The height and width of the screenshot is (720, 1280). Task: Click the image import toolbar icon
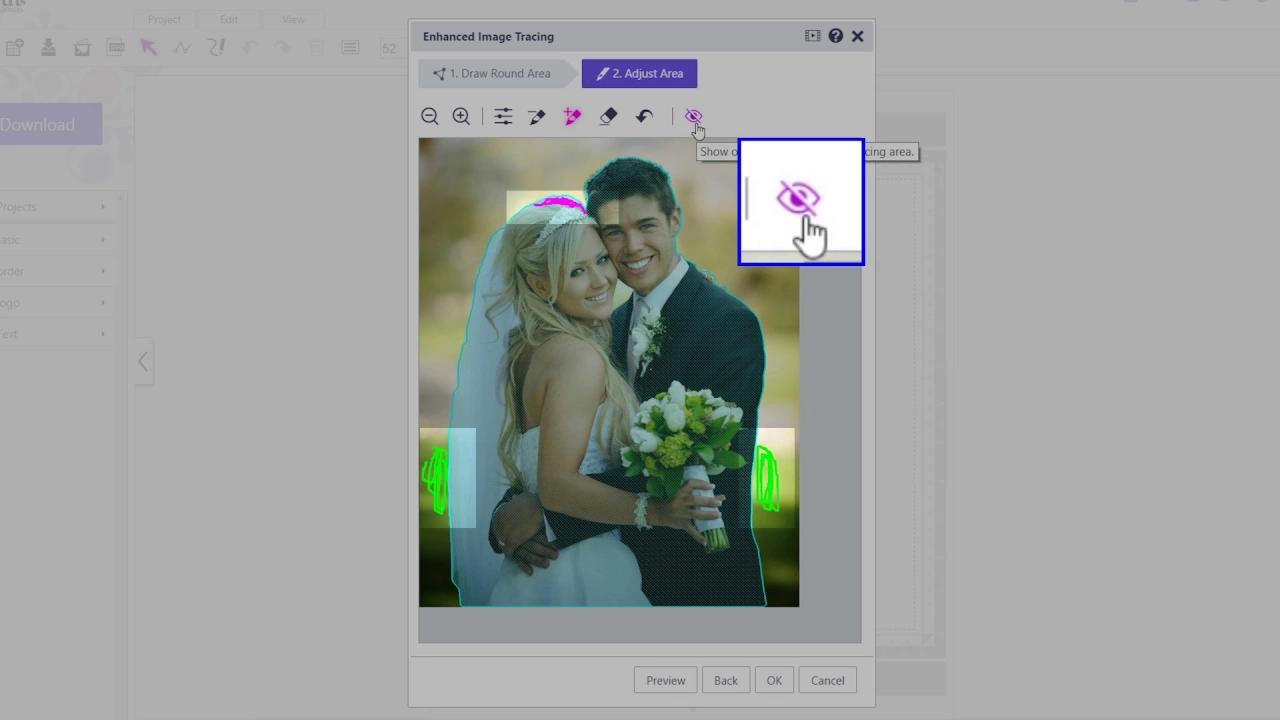tap(82, 47)
